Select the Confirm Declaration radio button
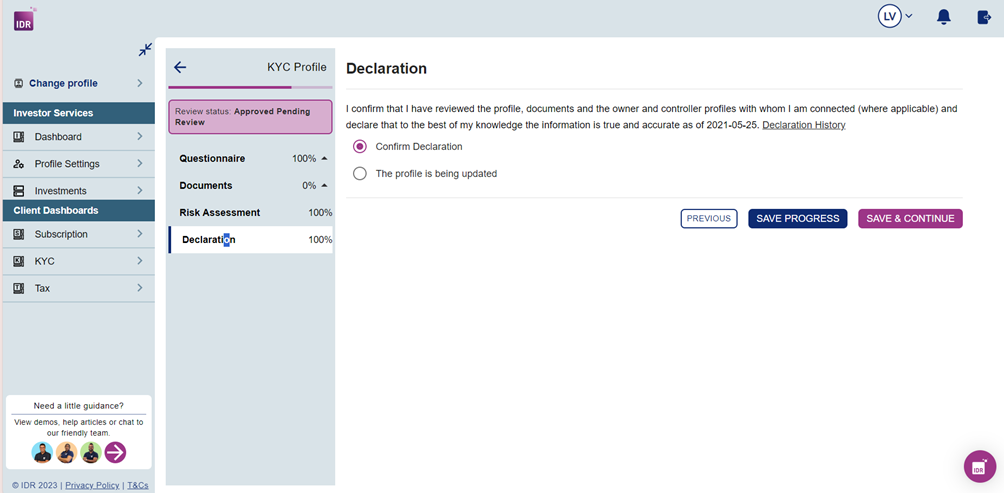Screen dimensions: 1004x493 (x=360, y=147)
